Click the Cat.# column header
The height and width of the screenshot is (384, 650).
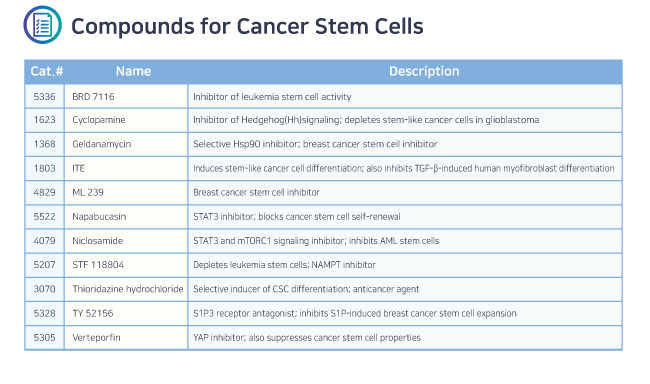(47, 71)
